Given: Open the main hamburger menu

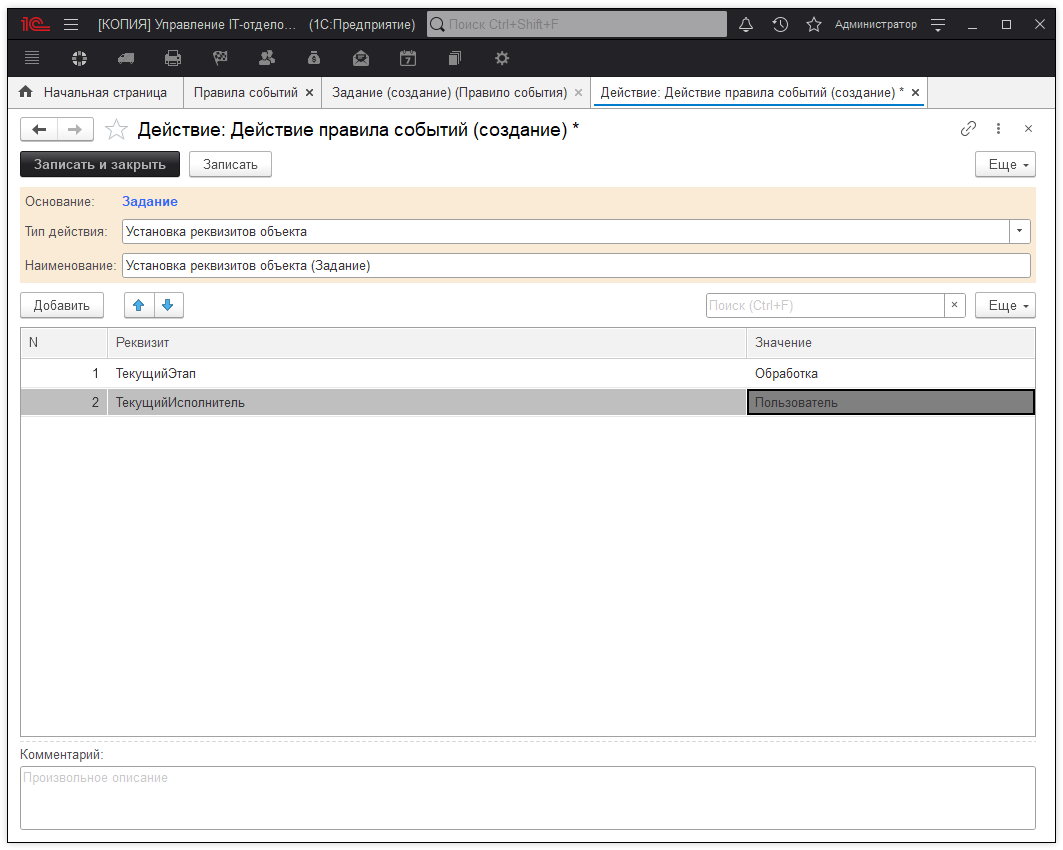Looking at the screenshot, I should (x=71, y=24).
